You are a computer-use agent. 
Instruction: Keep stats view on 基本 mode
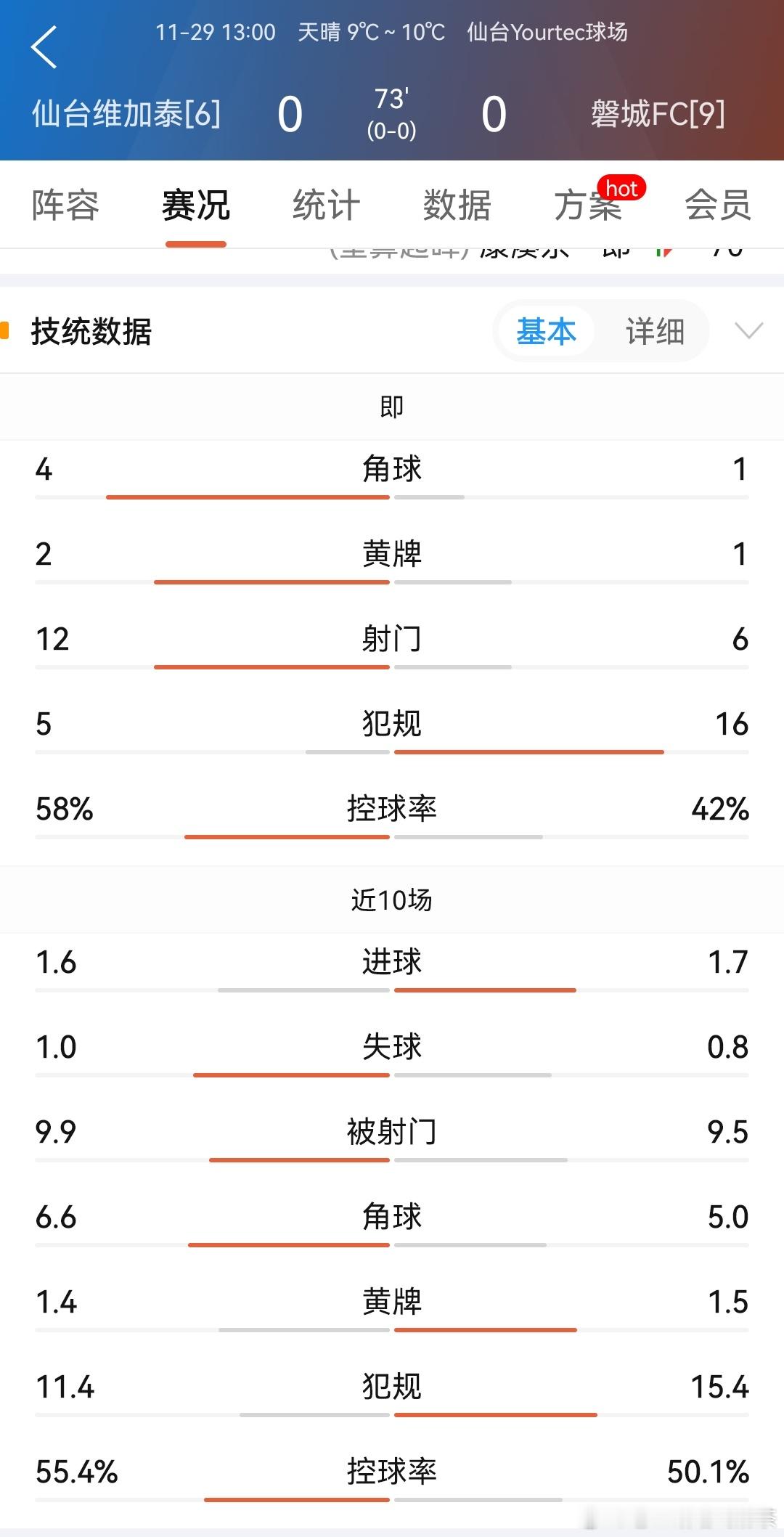click(x=545, y=331)
